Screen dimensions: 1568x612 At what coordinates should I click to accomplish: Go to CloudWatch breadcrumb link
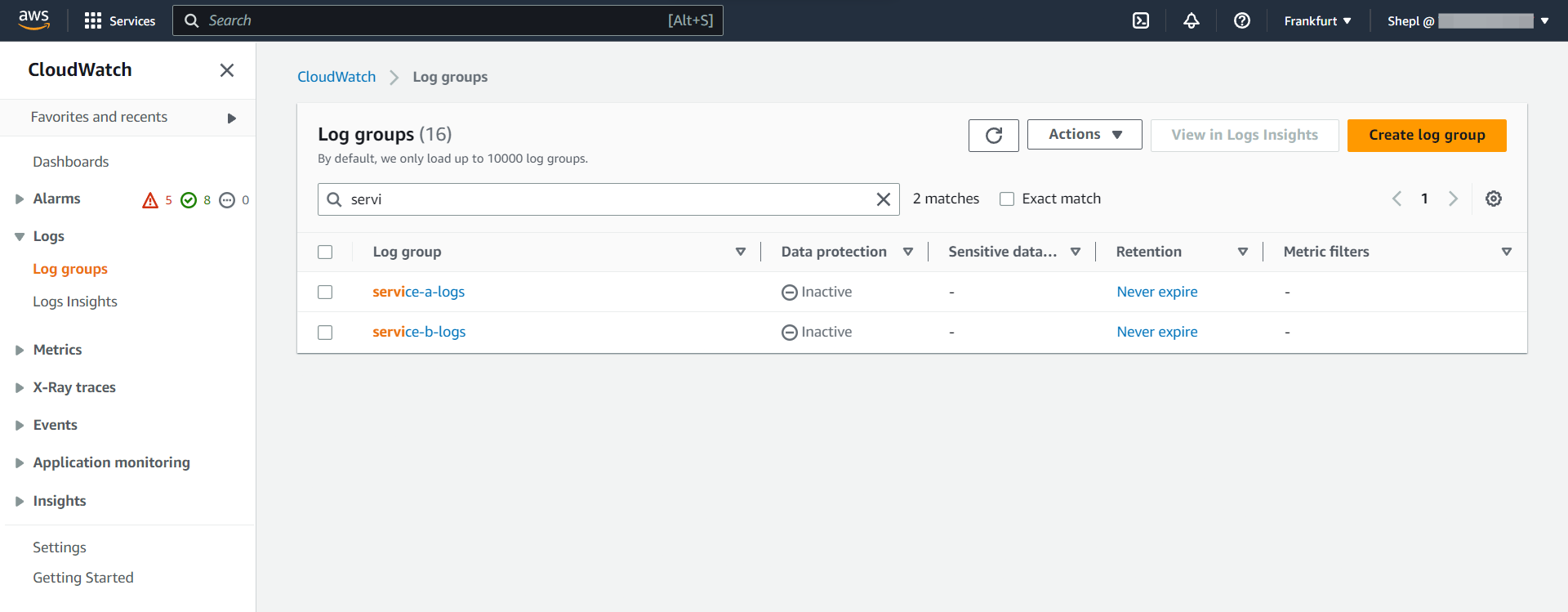coord(336,77)
